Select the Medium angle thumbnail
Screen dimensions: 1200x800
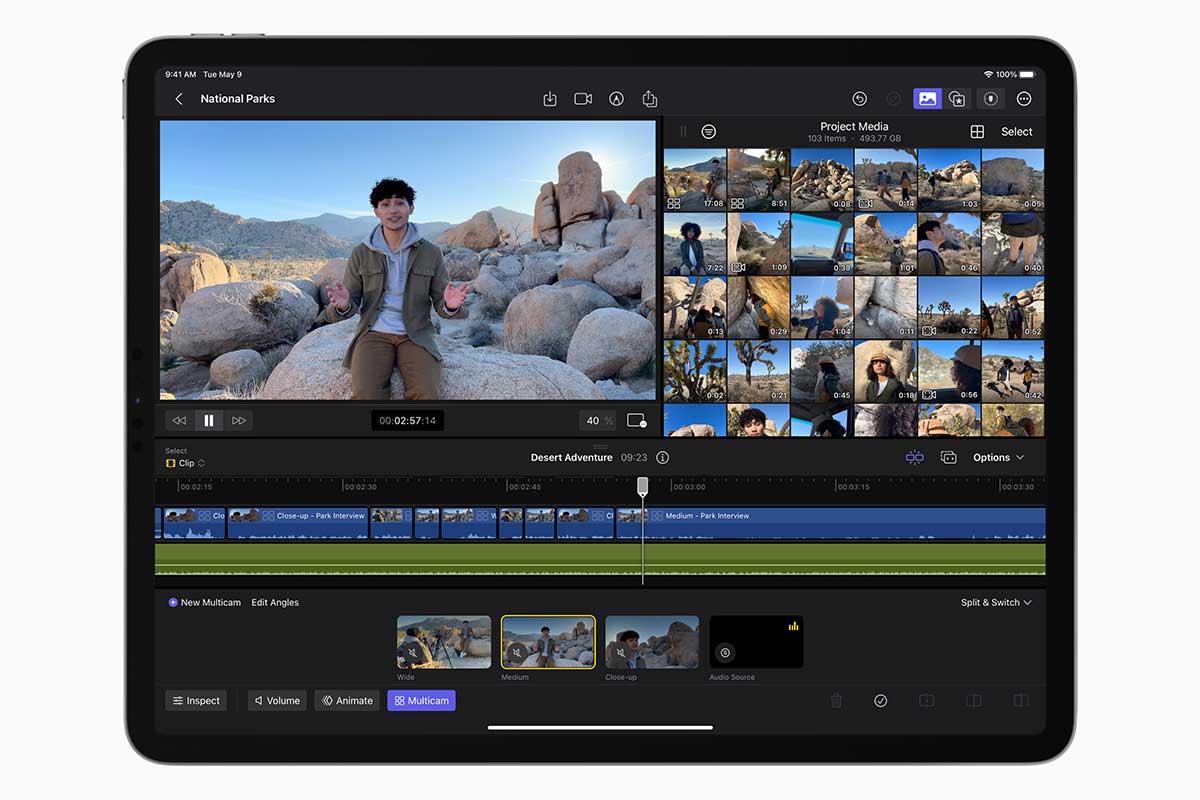point(548,641)
